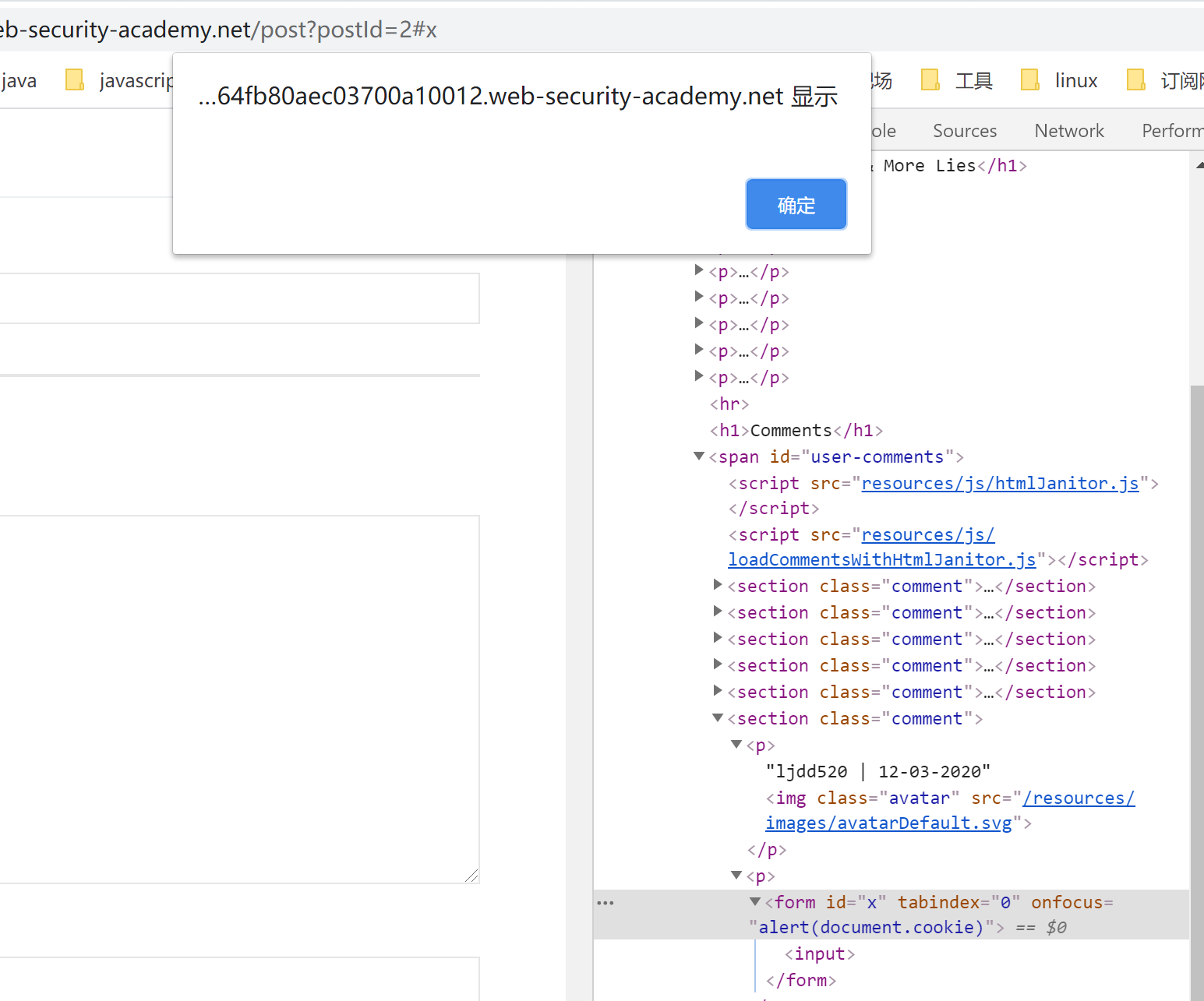Open the linux bookmark folder icon
Viewport: 1204px width, 1001px height.
click(1030, 80)
